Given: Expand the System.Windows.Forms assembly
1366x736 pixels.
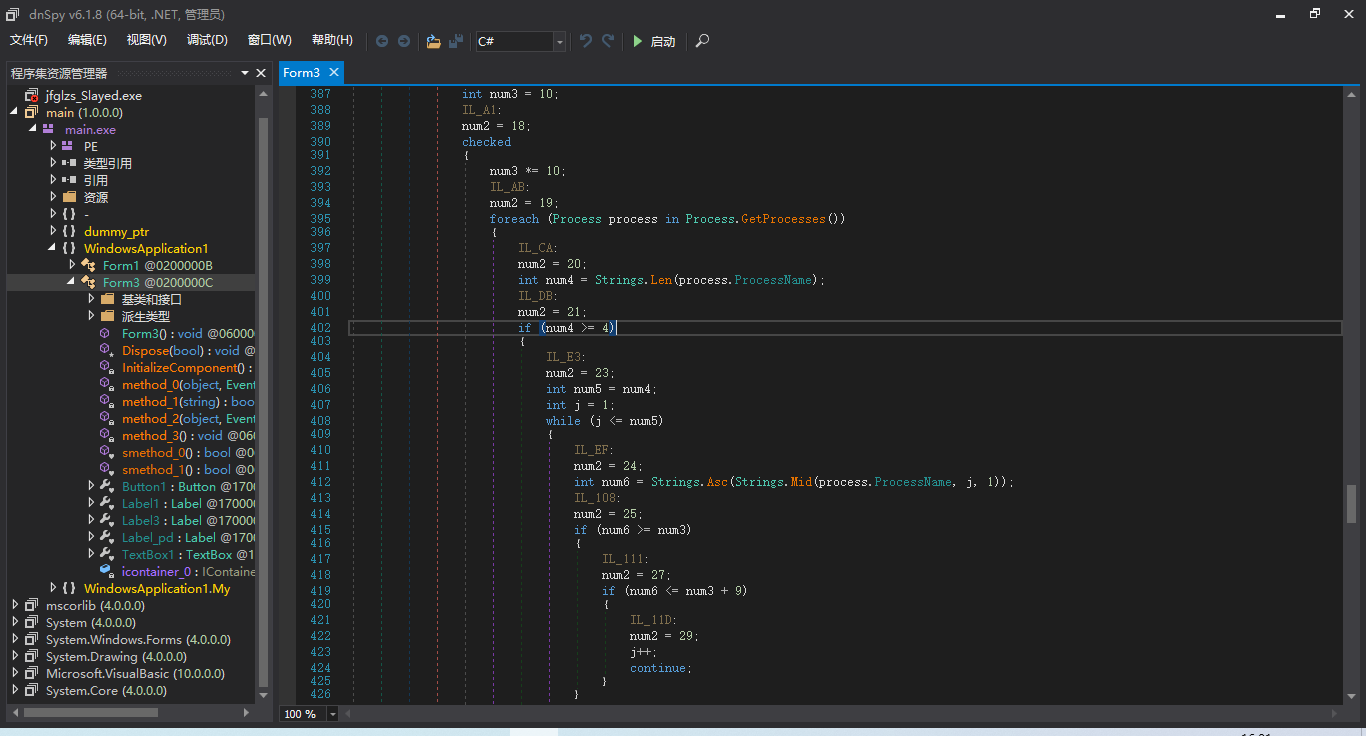Looking at the screenshot, I should (x=15, y=639).
